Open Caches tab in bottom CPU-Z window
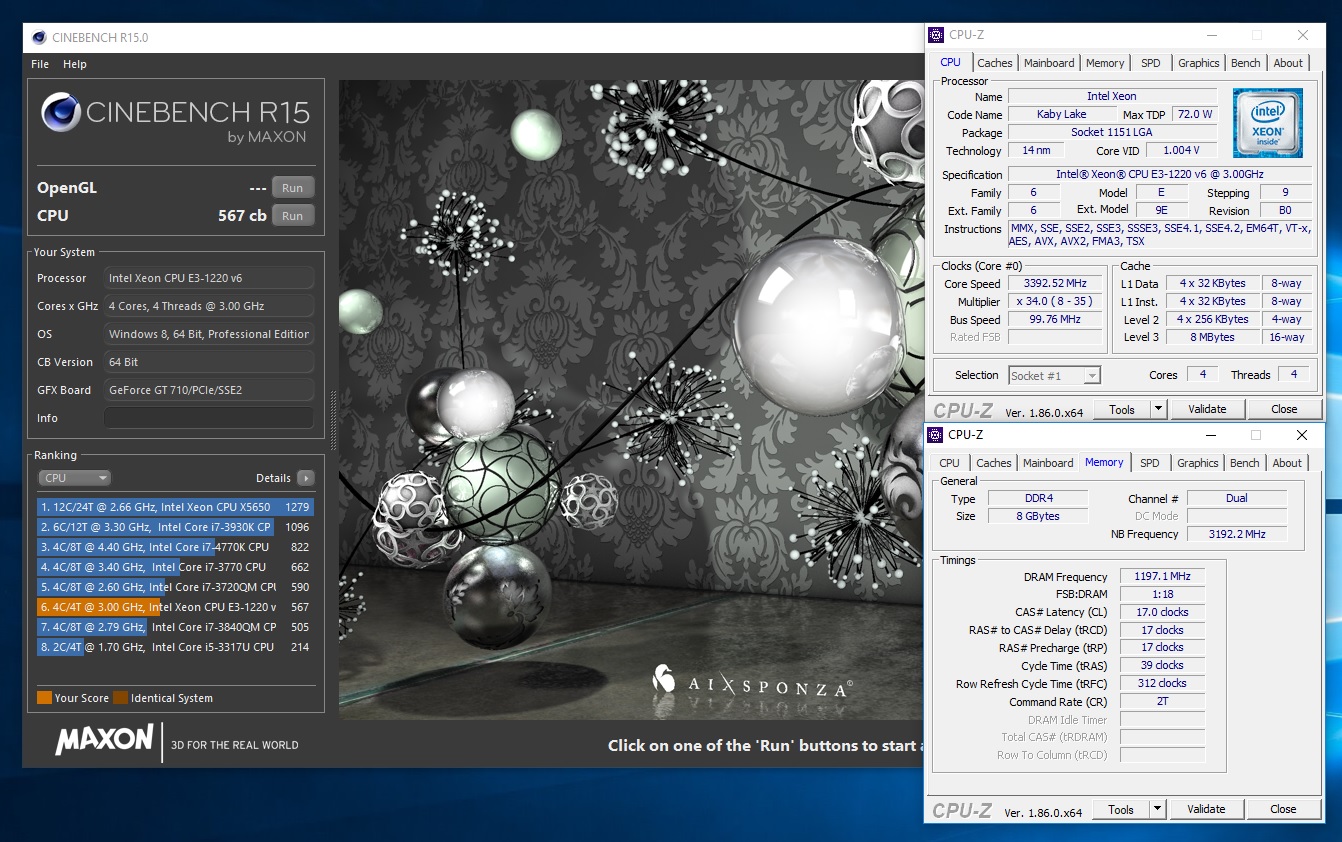1342x842 pixels. point(994,463)
